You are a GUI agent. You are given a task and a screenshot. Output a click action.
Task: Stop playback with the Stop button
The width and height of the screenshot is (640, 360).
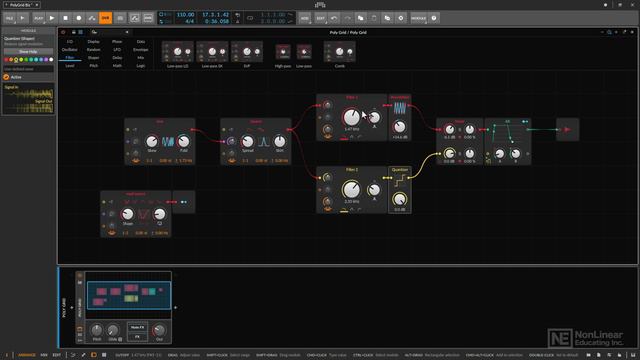(x=65, y=18)
